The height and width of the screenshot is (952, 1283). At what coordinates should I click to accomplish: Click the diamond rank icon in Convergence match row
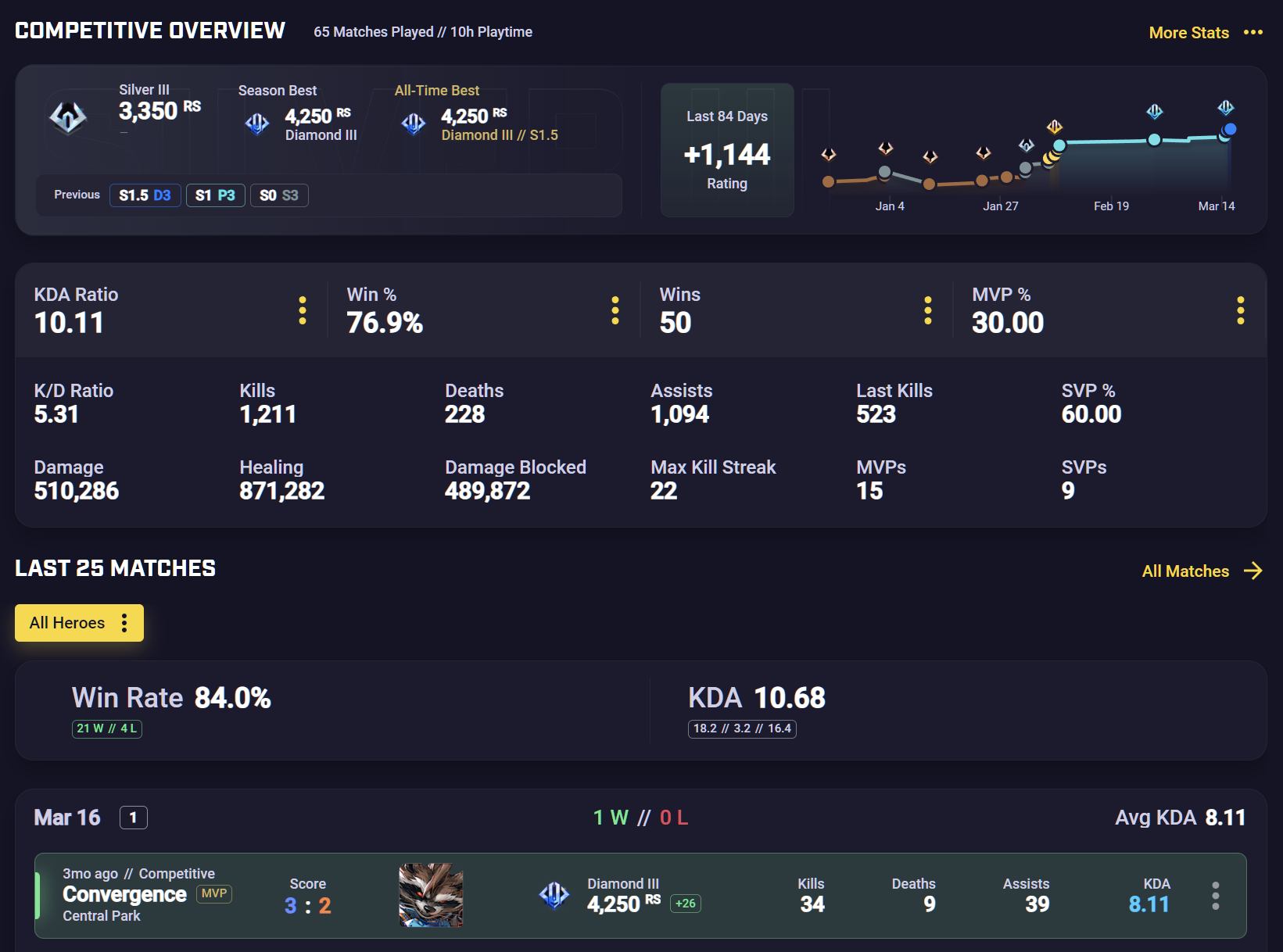click(x=554, y=895)
